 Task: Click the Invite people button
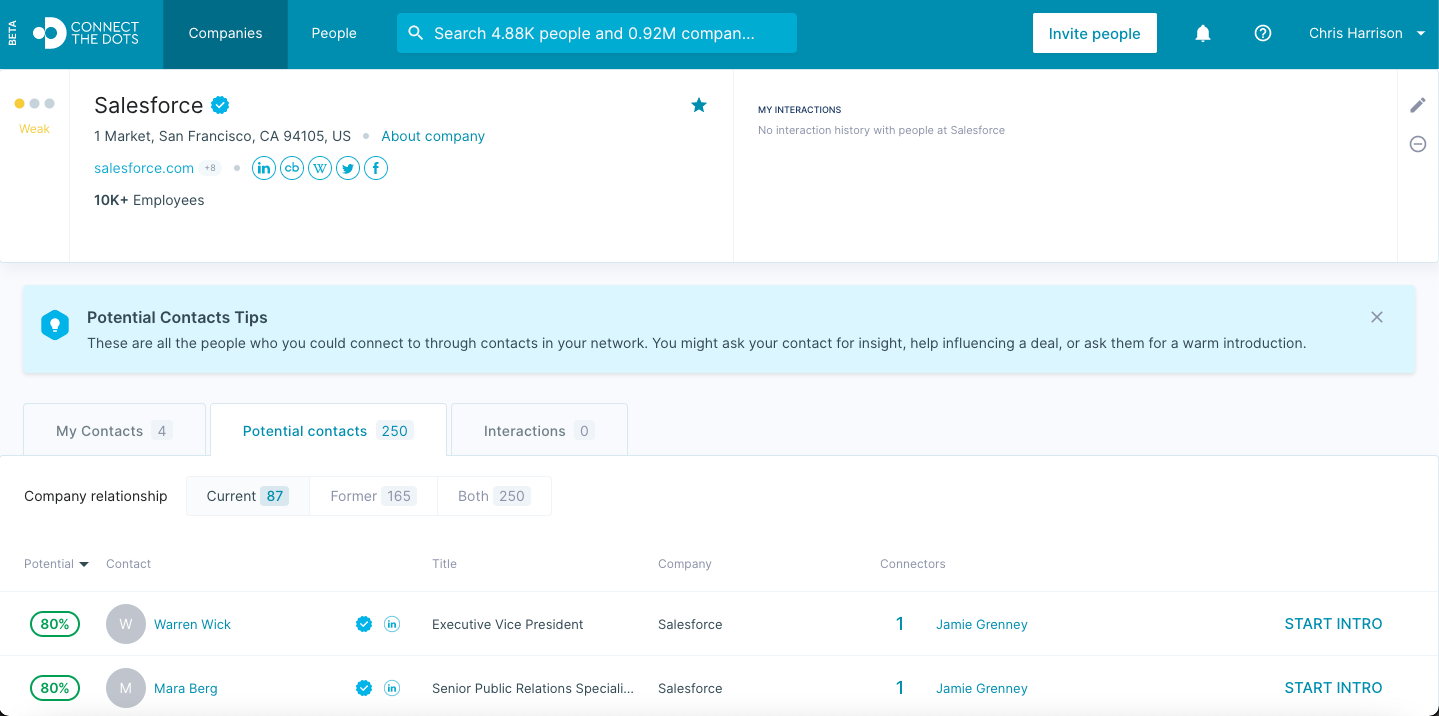pyautogui.click(x=1094, y=33)
